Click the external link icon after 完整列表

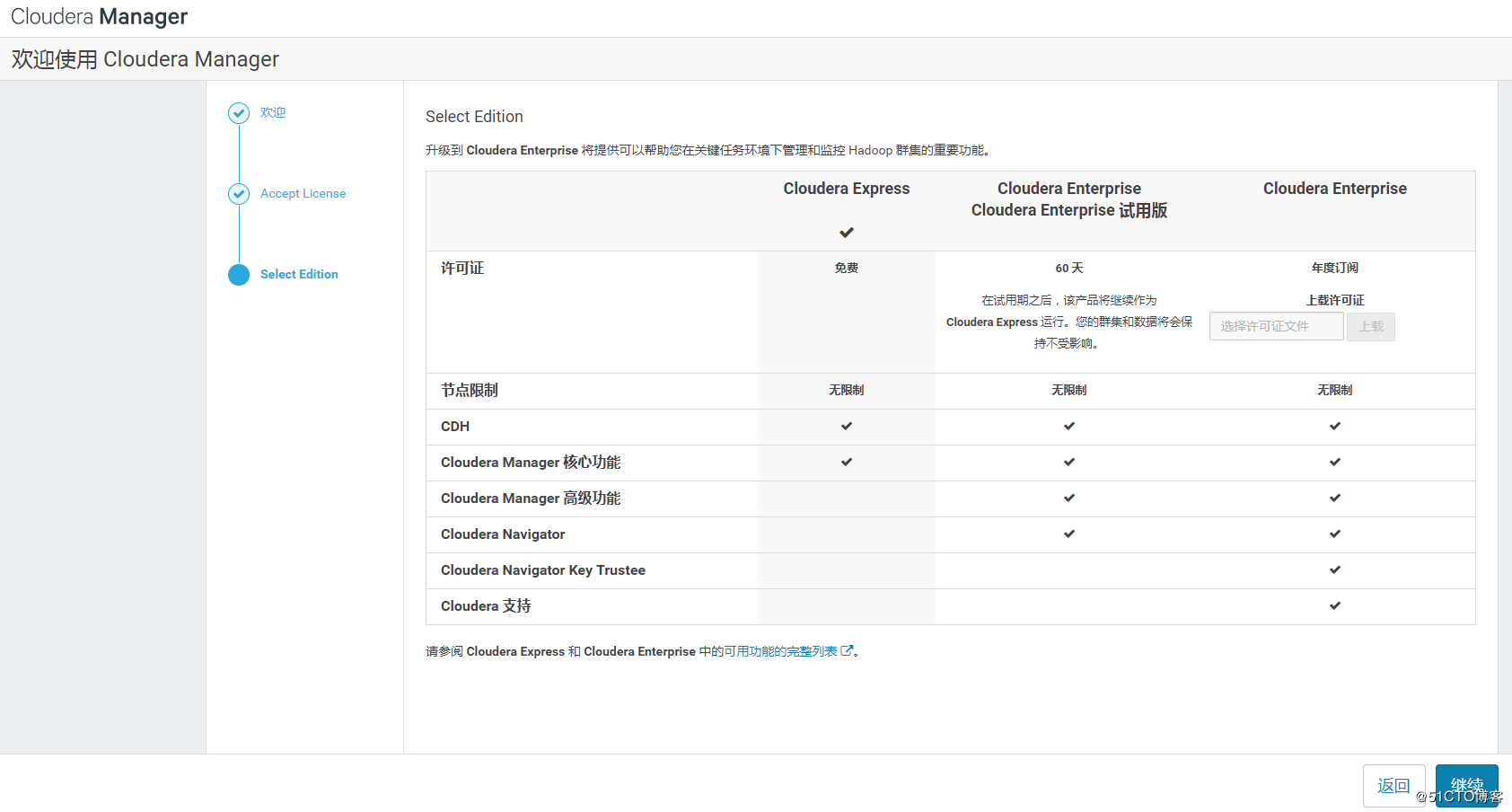(846, 651)
